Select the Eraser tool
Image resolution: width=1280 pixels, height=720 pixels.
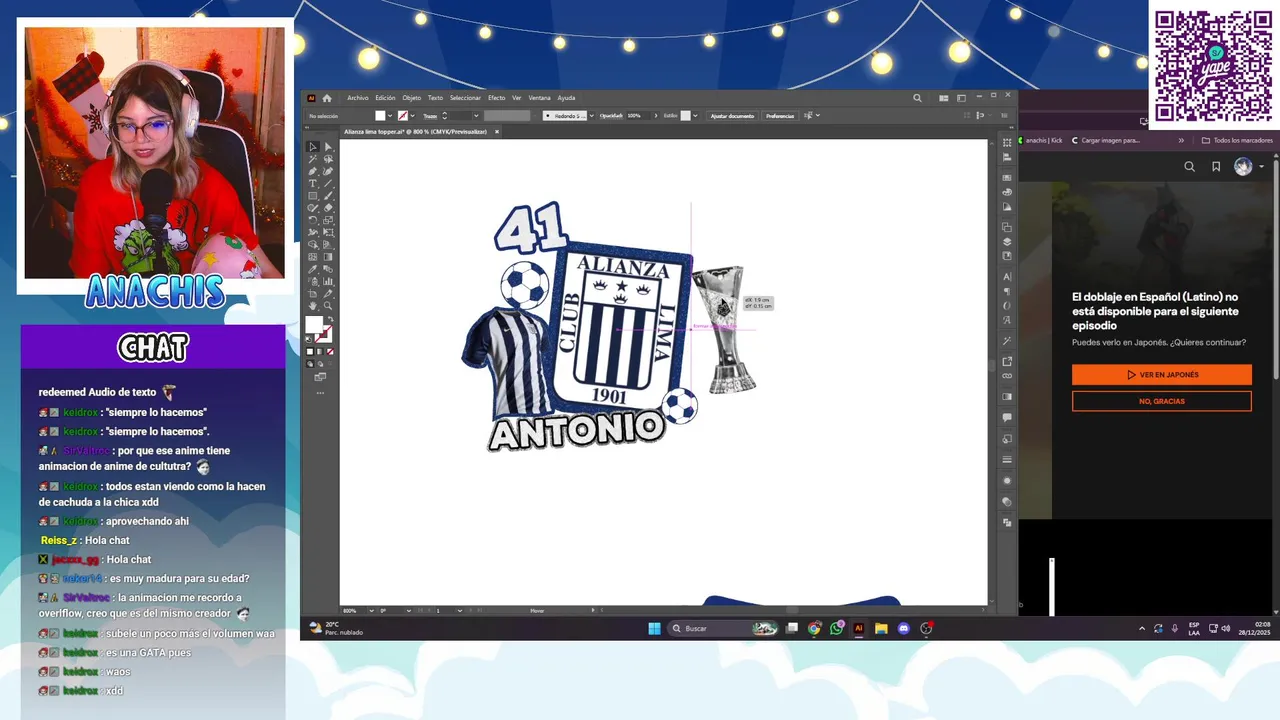(x=328, y=208)
